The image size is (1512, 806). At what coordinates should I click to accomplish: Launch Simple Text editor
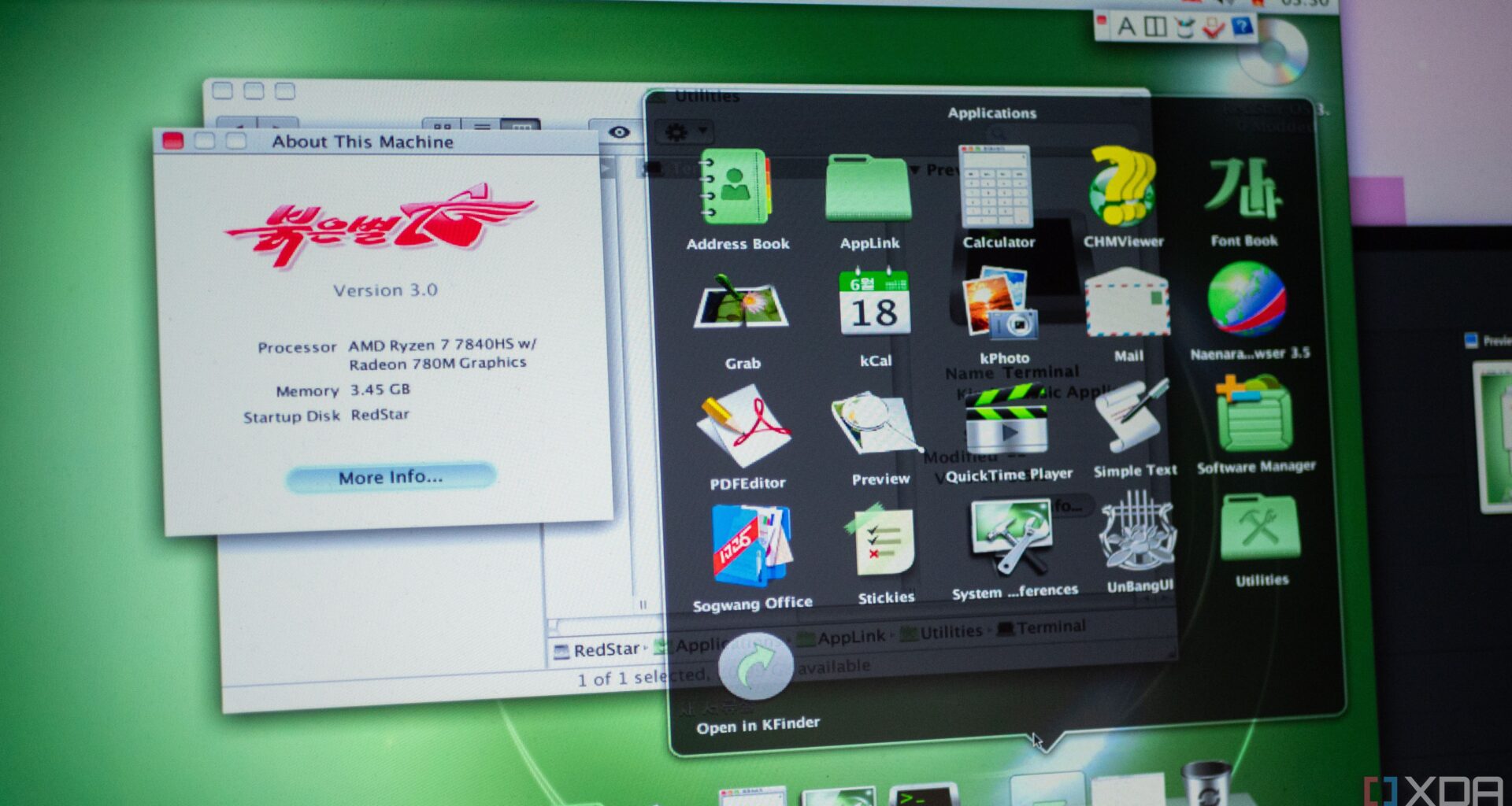click(x=1132, y=415)
